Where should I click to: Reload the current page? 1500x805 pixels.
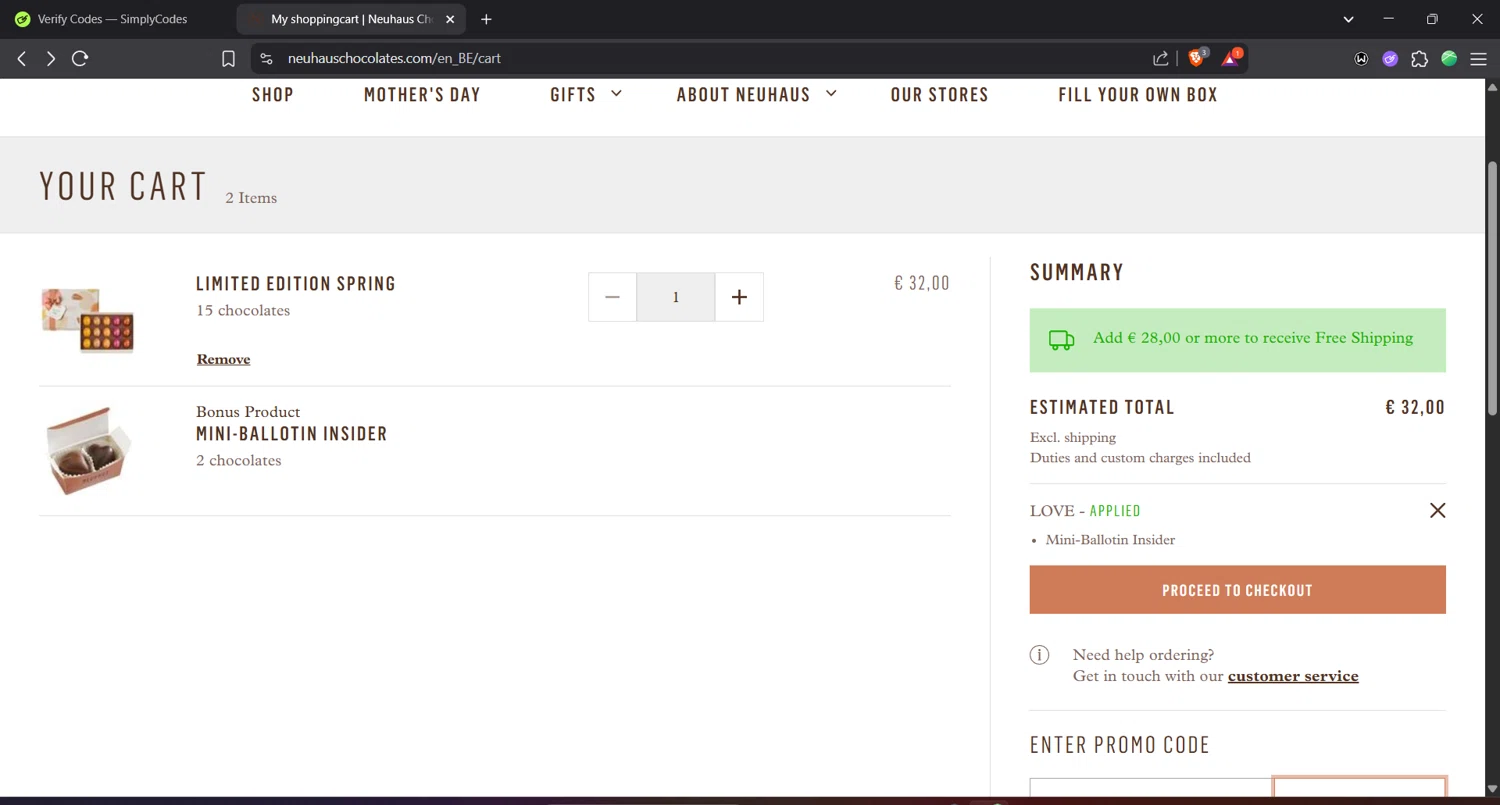80,59
